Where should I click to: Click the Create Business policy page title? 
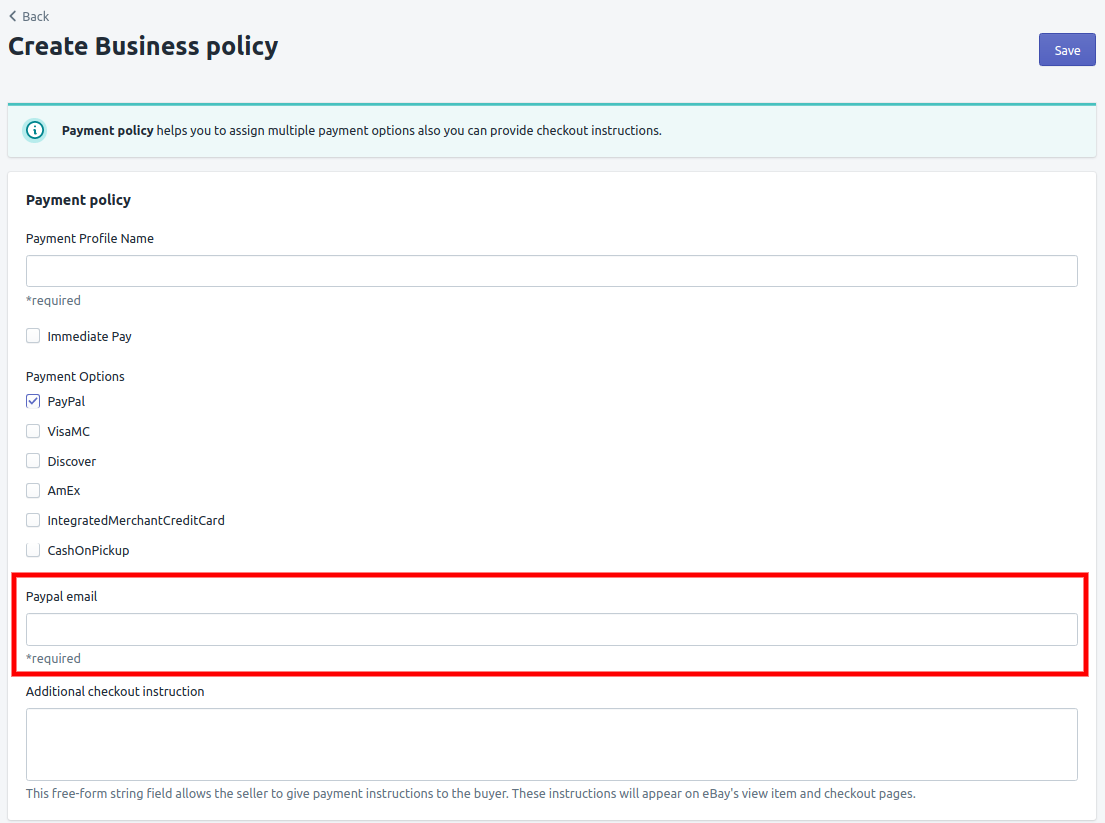pos(143,46)
